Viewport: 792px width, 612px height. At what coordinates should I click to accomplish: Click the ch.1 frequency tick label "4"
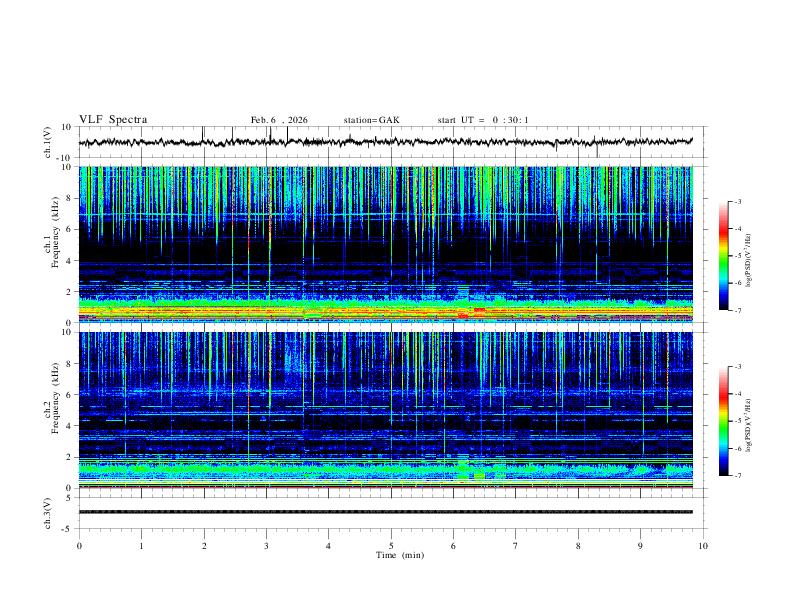tap(70, 261)
